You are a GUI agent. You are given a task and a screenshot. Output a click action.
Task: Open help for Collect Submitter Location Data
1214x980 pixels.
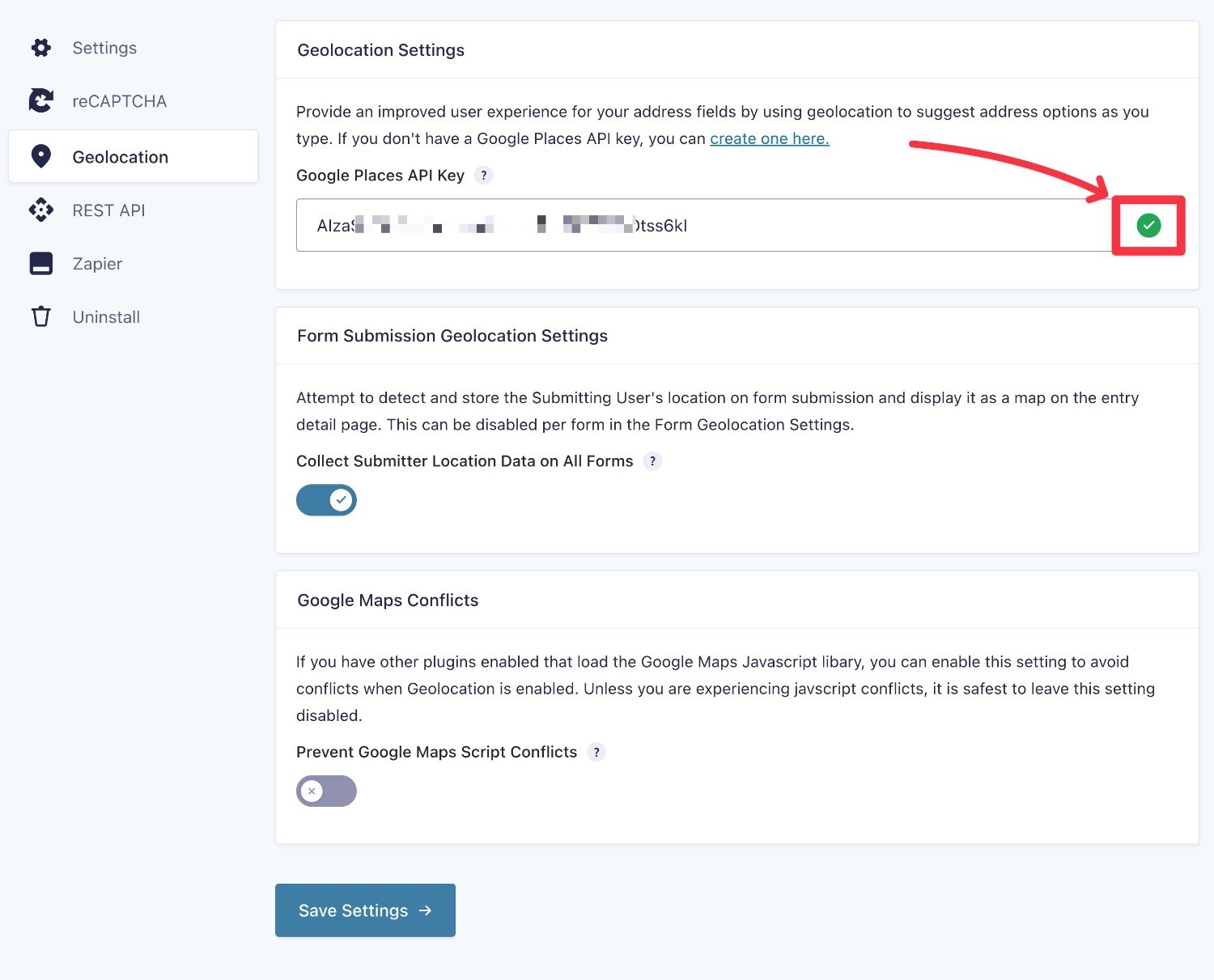click(x=652, y=461)
